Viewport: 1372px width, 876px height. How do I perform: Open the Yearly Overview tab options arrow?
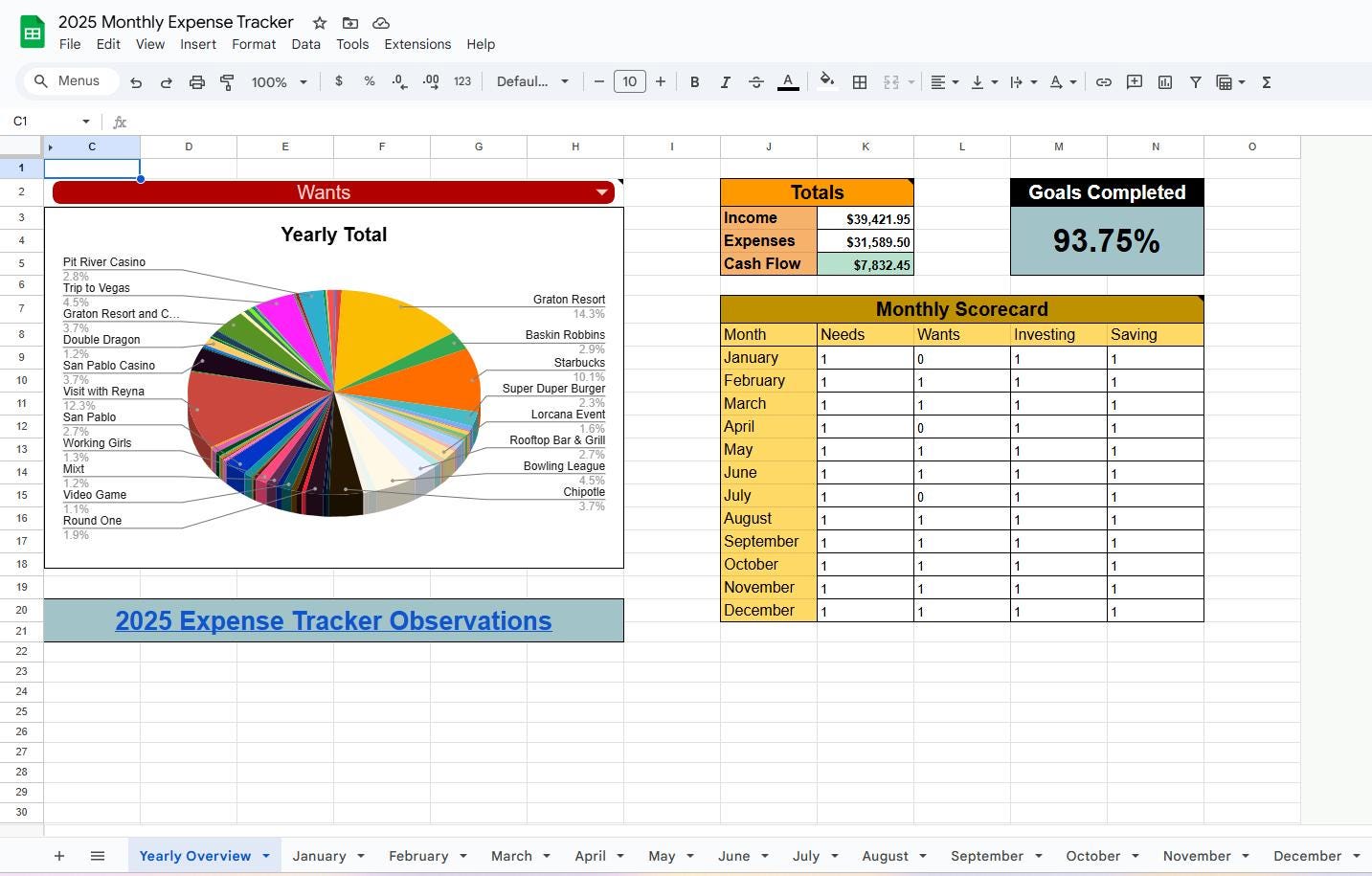[265, 856]
